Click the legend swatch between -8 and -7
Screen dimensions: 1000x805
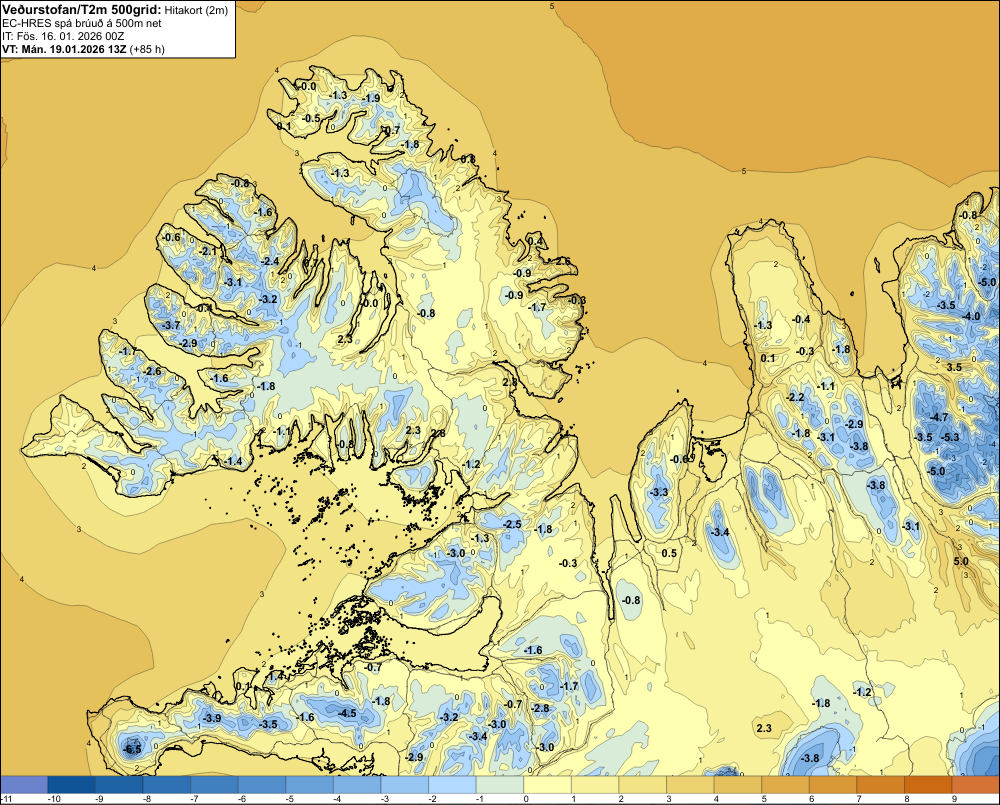point(166,785)
